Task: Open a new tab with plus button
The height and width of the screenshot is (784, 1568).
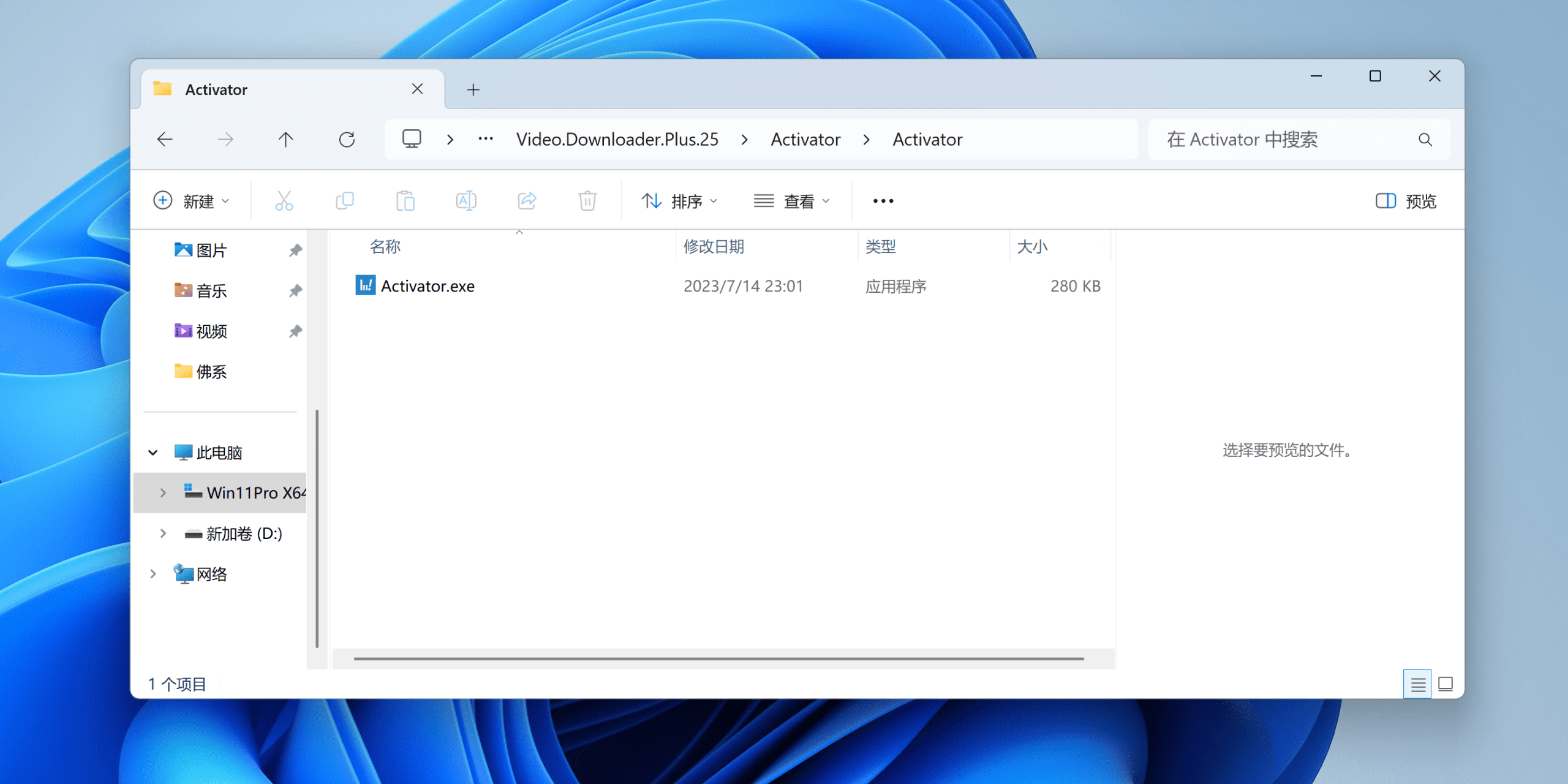Action: 473,90
